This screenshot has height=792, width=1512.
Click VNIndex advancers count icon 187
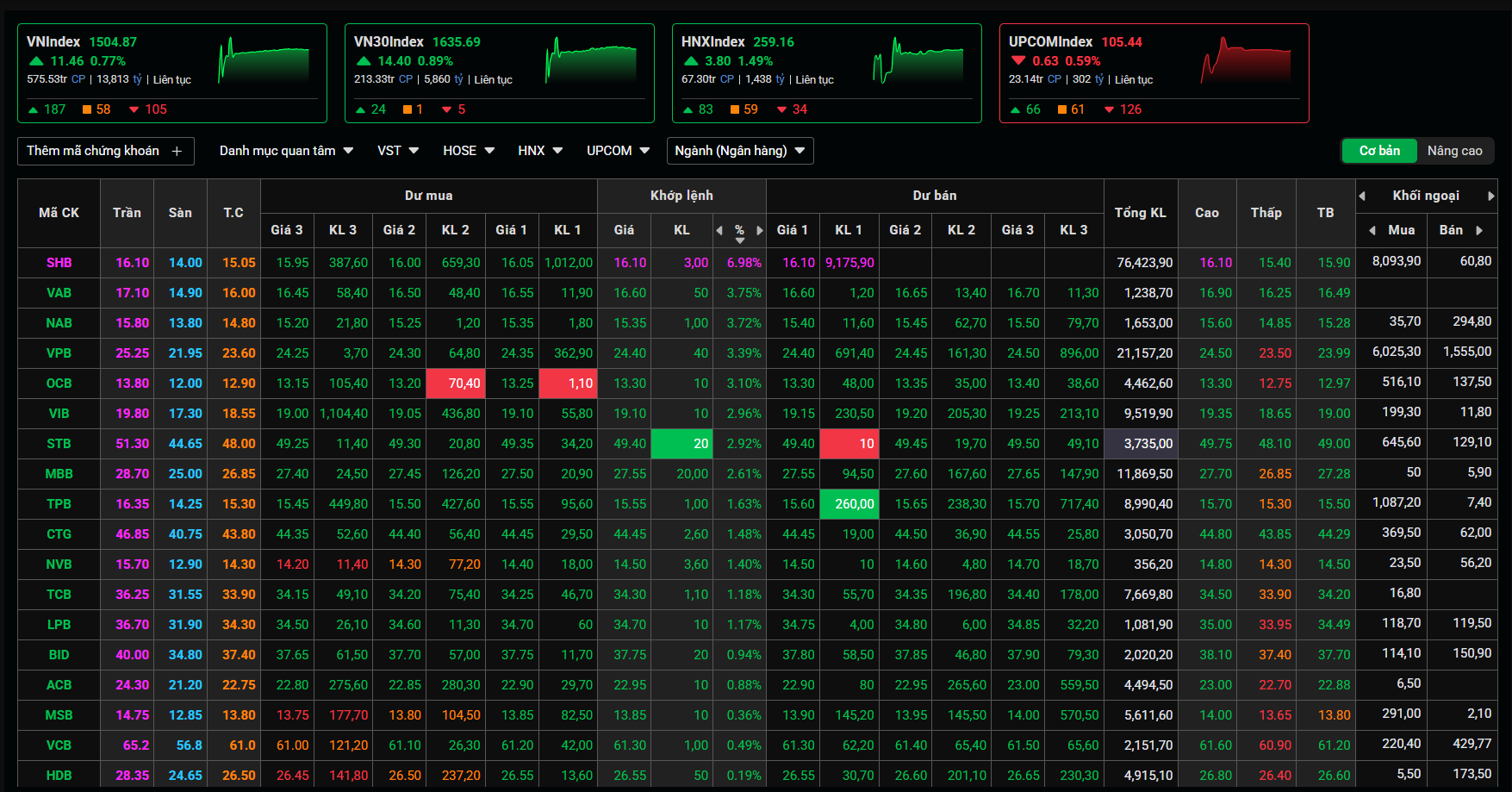pos(33,109)
